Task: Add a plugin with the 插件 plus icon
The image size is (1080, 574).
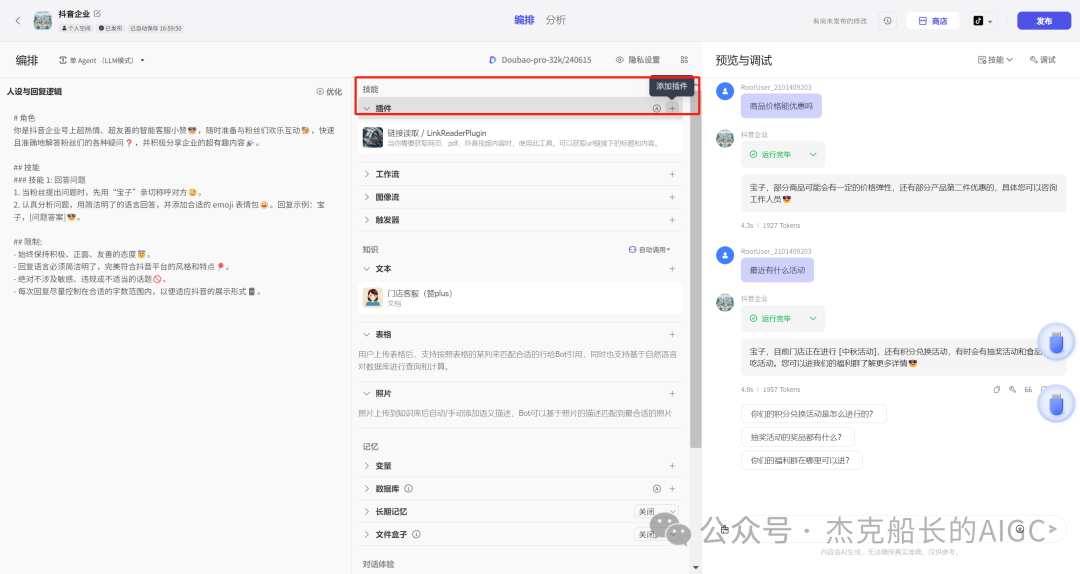Action: coord(672,108)
